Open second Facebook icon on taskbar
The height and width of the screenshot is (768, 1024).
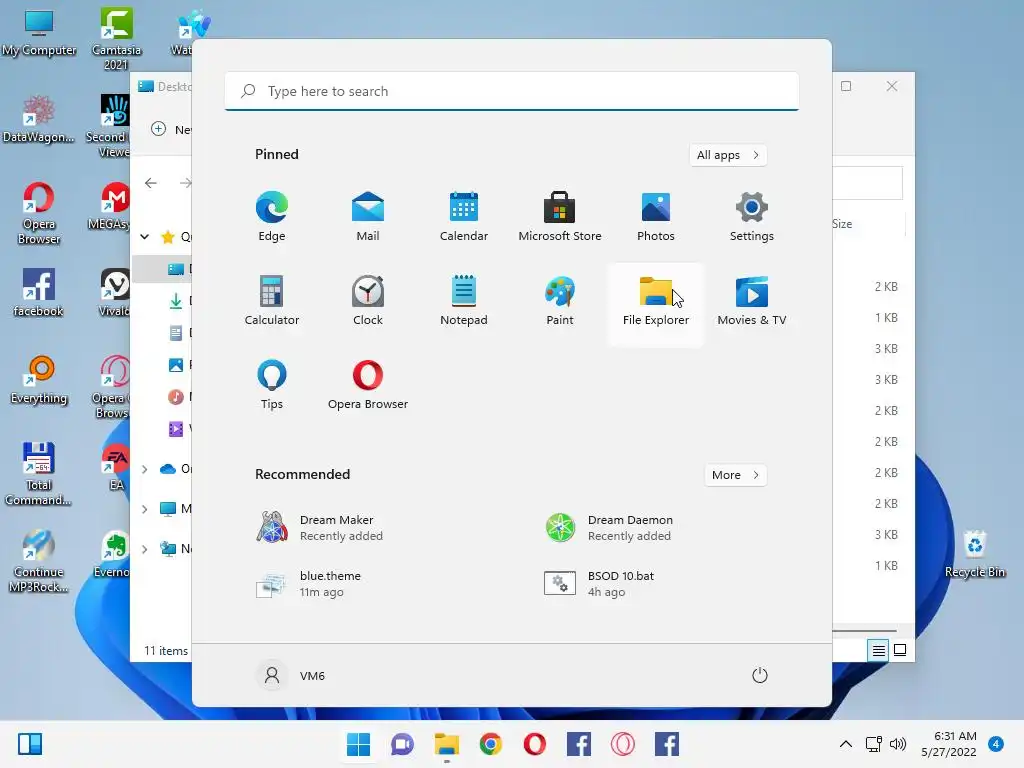pos(667,744)
